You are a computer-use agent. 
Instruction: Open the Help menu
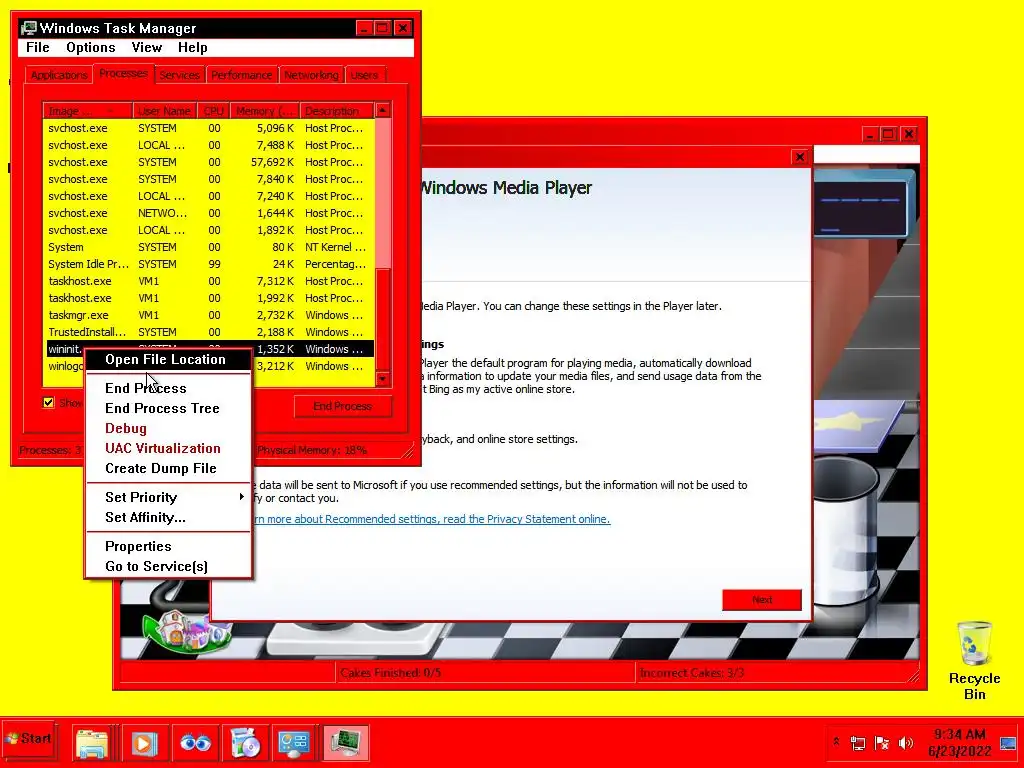[193, 48]
